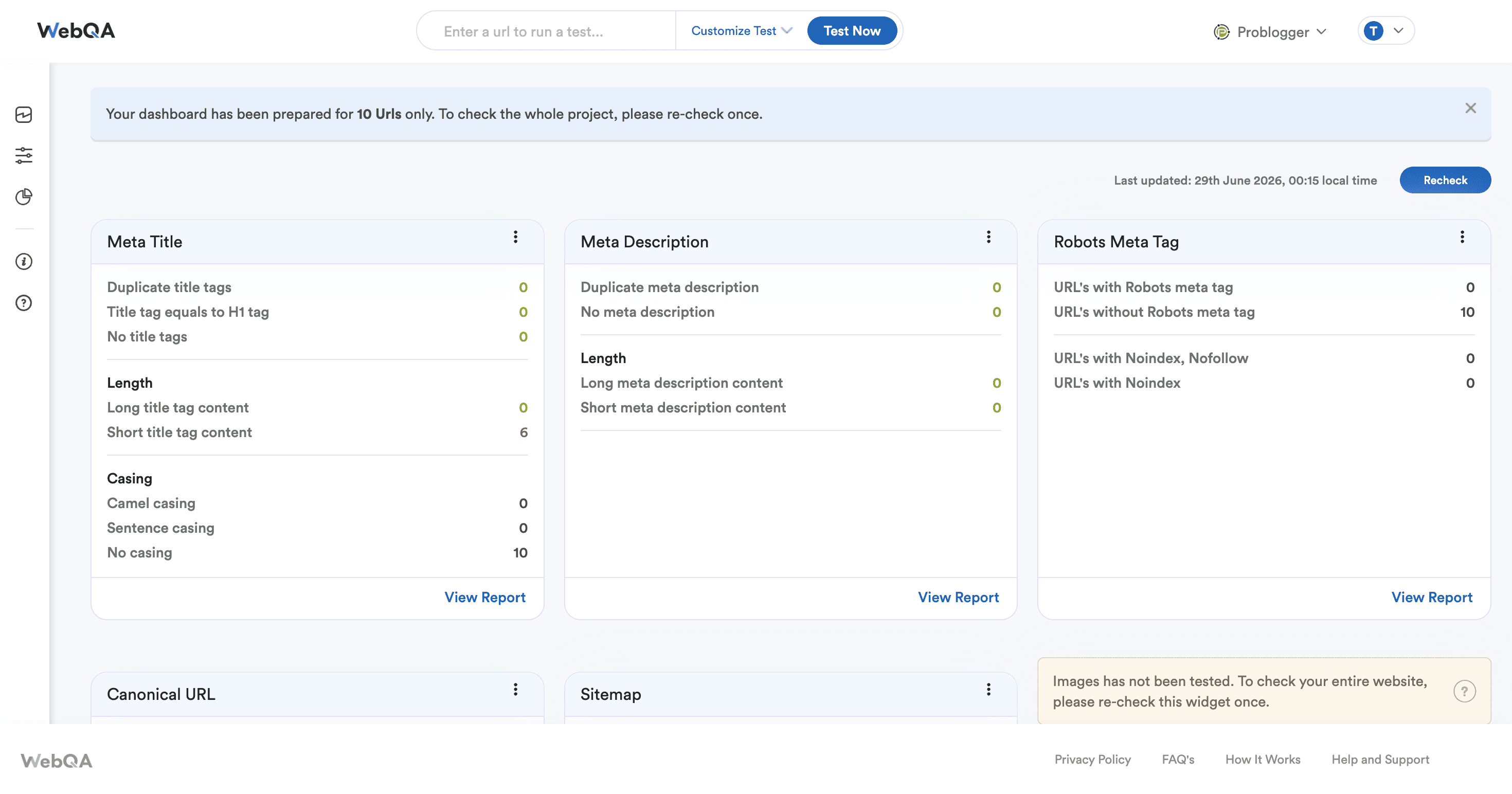
Task: Select the Duplicate title tags row
Action: [317, 287]
